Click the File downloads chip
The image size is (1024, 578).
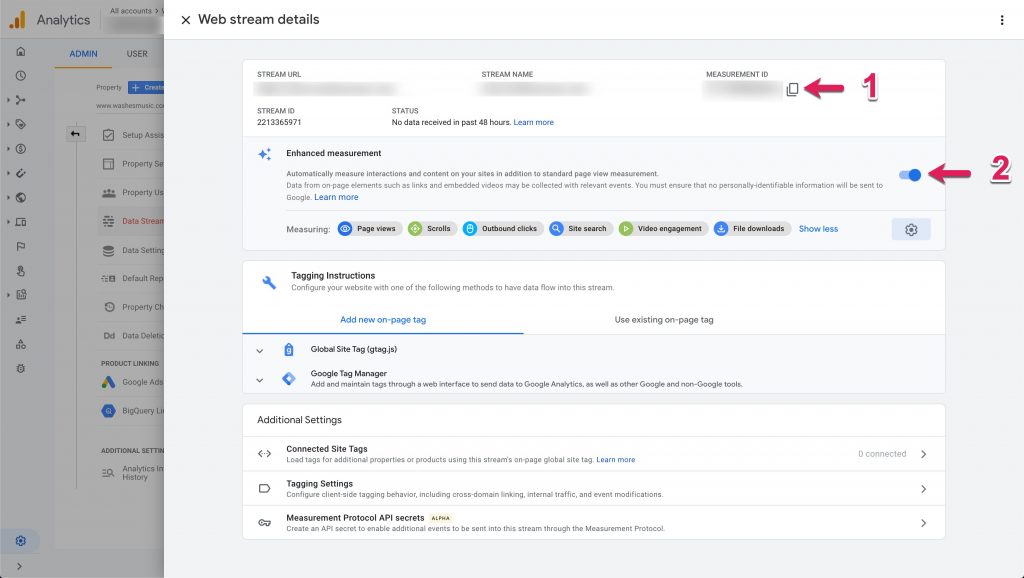point(751,229)
